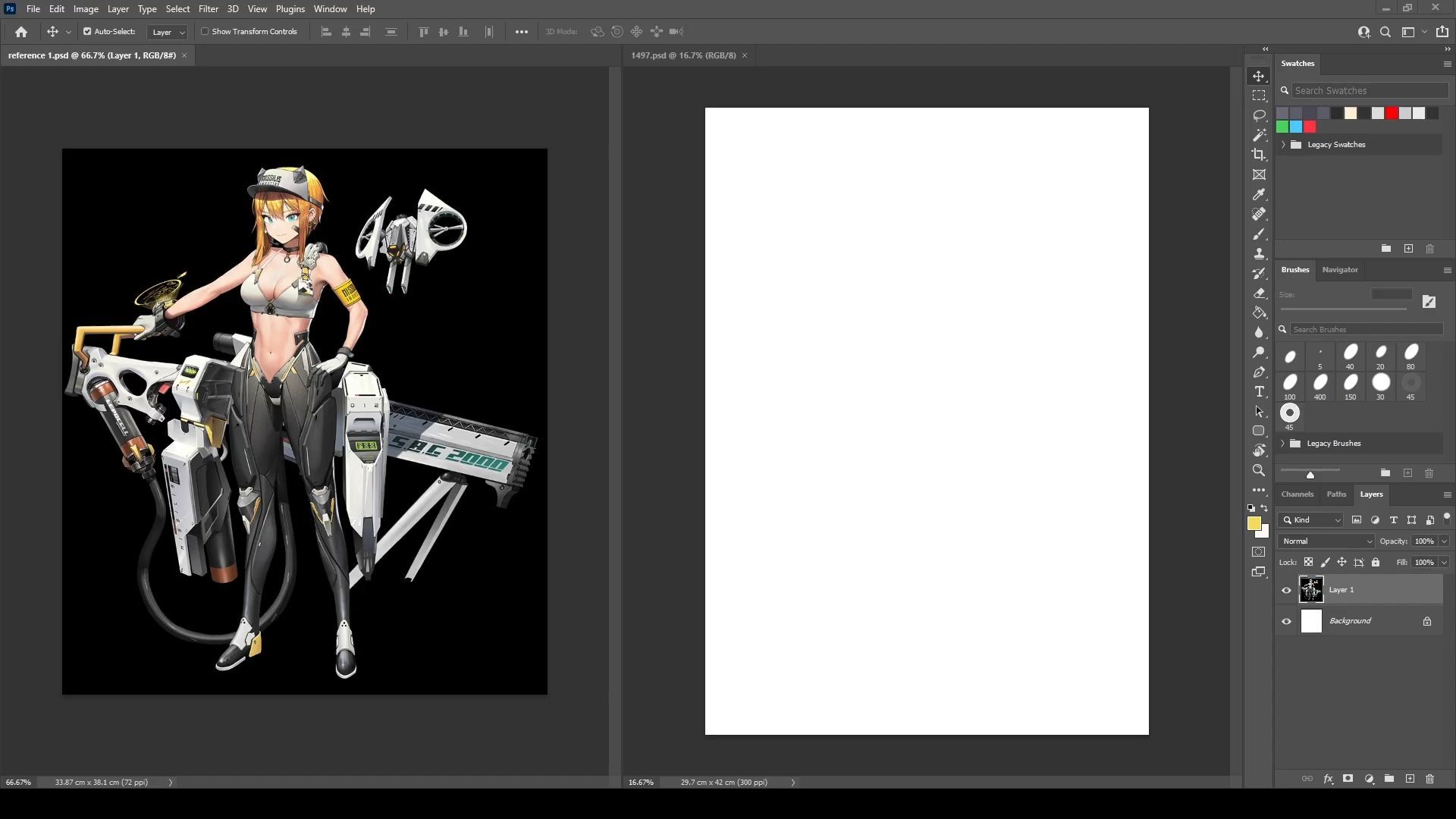Create a new layer group
1456x819 pixels.
[x=1389, y=779]
